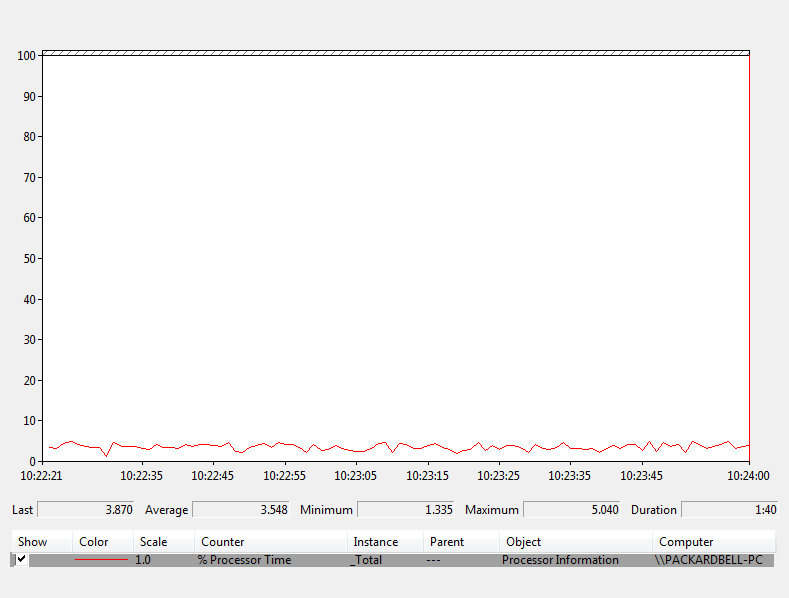Click the Computer column header
789x598 pixels.
pyautogui.click(x=686, y=541)
